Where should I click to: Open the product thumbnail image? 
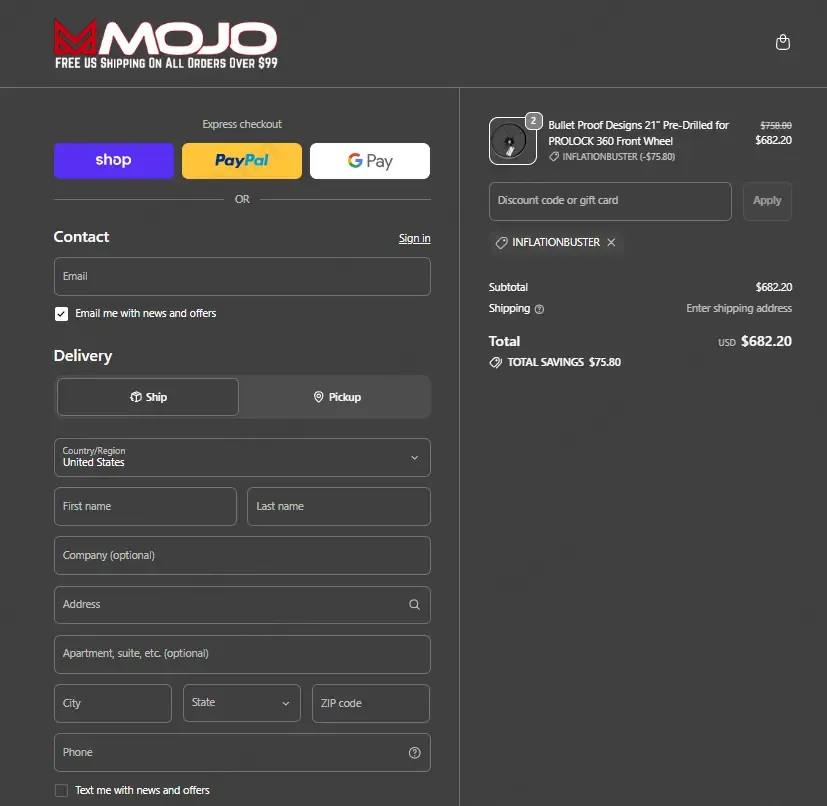pos(512,141)
